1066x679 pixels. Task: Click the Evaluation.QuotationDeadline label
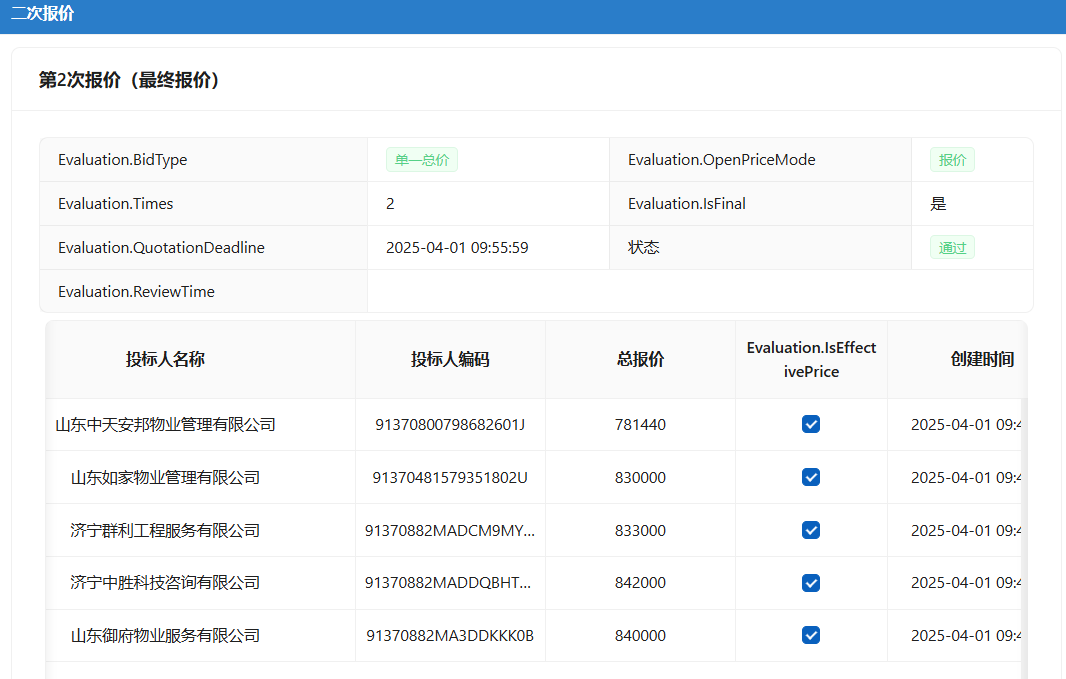(161, 247)
